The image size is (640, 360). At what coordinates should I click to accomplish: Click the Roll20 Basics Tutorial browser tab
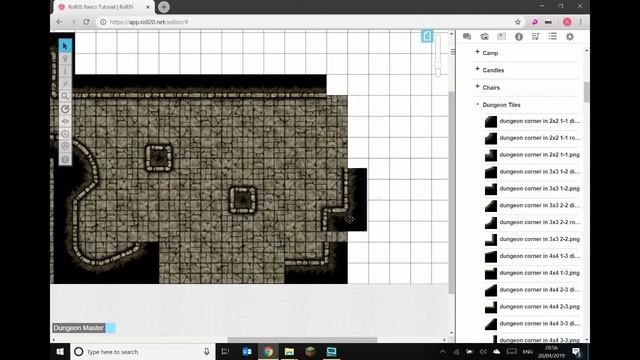104,7
